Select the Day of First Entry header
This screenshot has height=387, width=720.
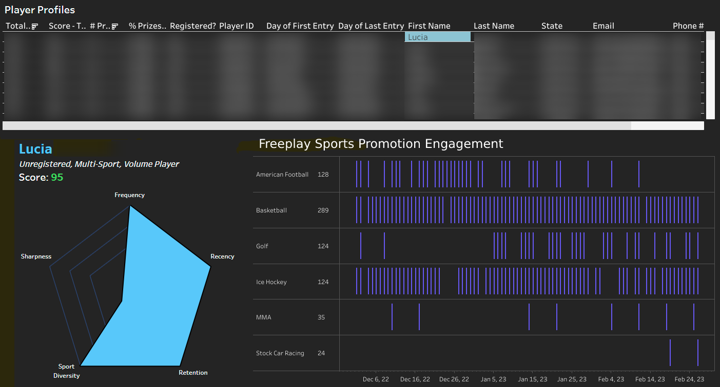tap(300, 26)
